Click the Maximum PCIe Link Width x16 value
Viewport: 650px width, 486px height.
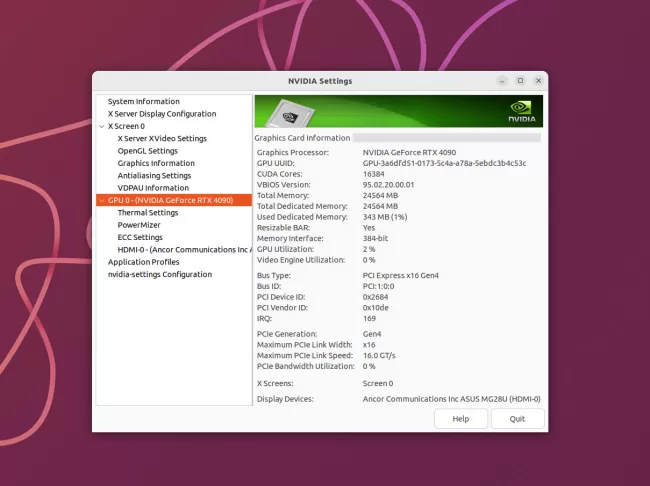(369, 345)
